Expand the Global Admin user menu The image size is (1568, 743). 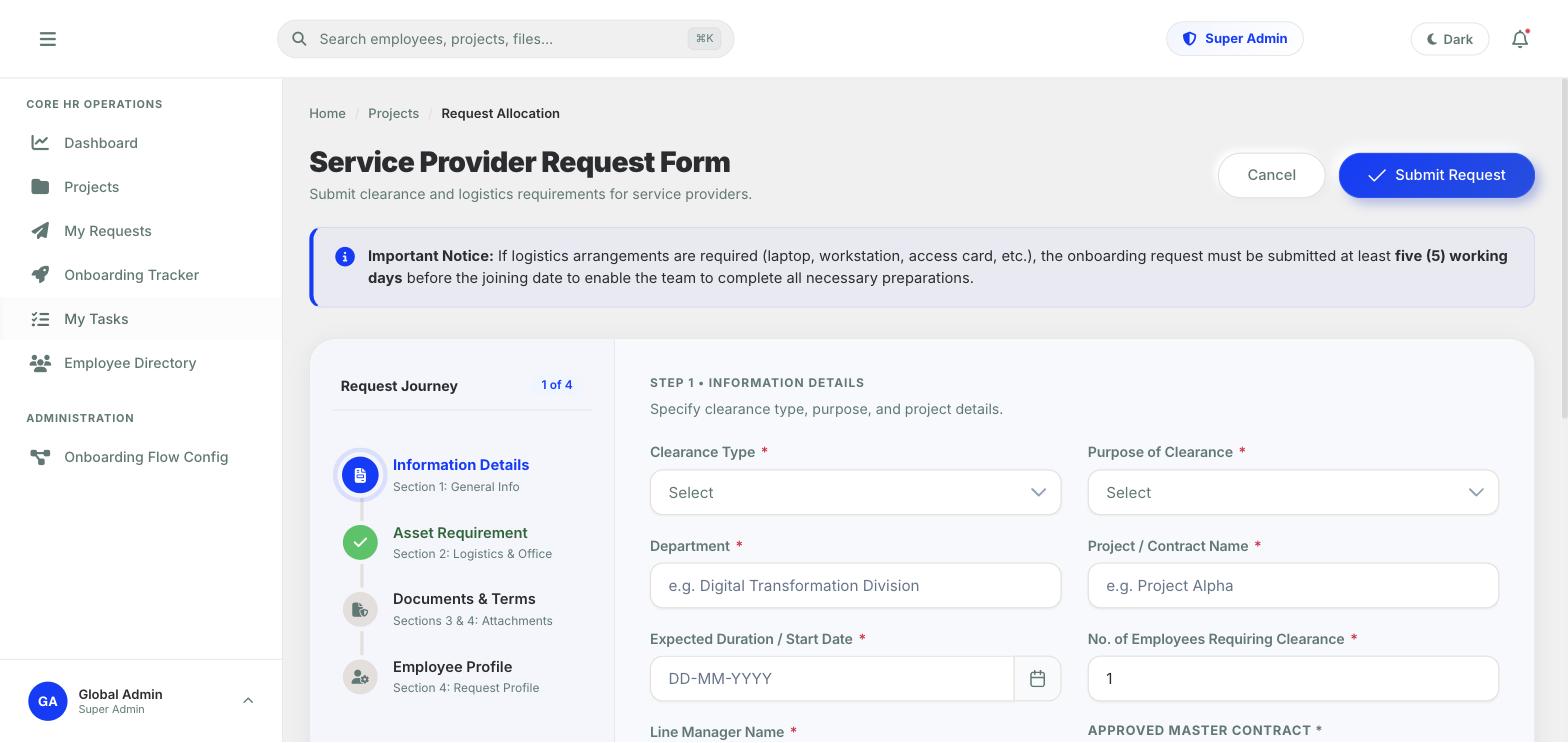pos(141,701)
